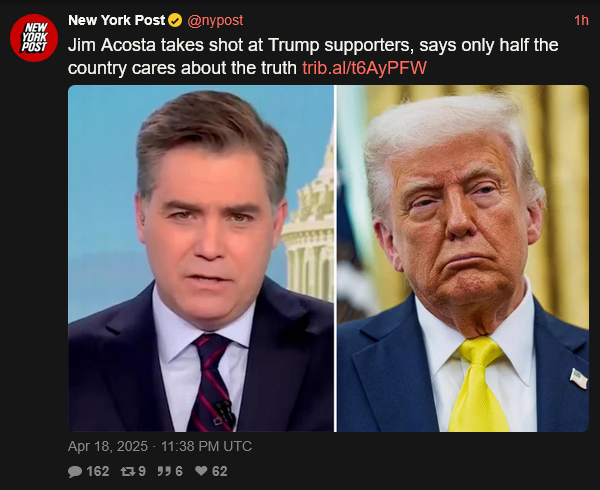Image resolution: width=600 pixels, height=490 pixels.
Task: Click the gold verified checkmark badge
Action: click(x=175, y=20)
